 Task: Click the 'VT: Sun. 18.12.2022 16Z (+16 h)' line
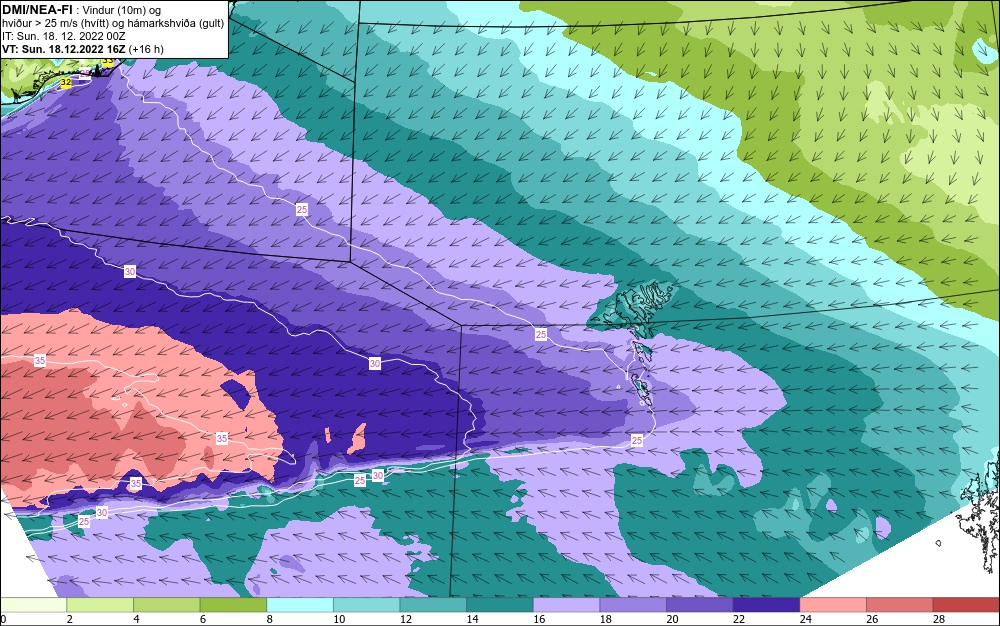tap(83, 49)
